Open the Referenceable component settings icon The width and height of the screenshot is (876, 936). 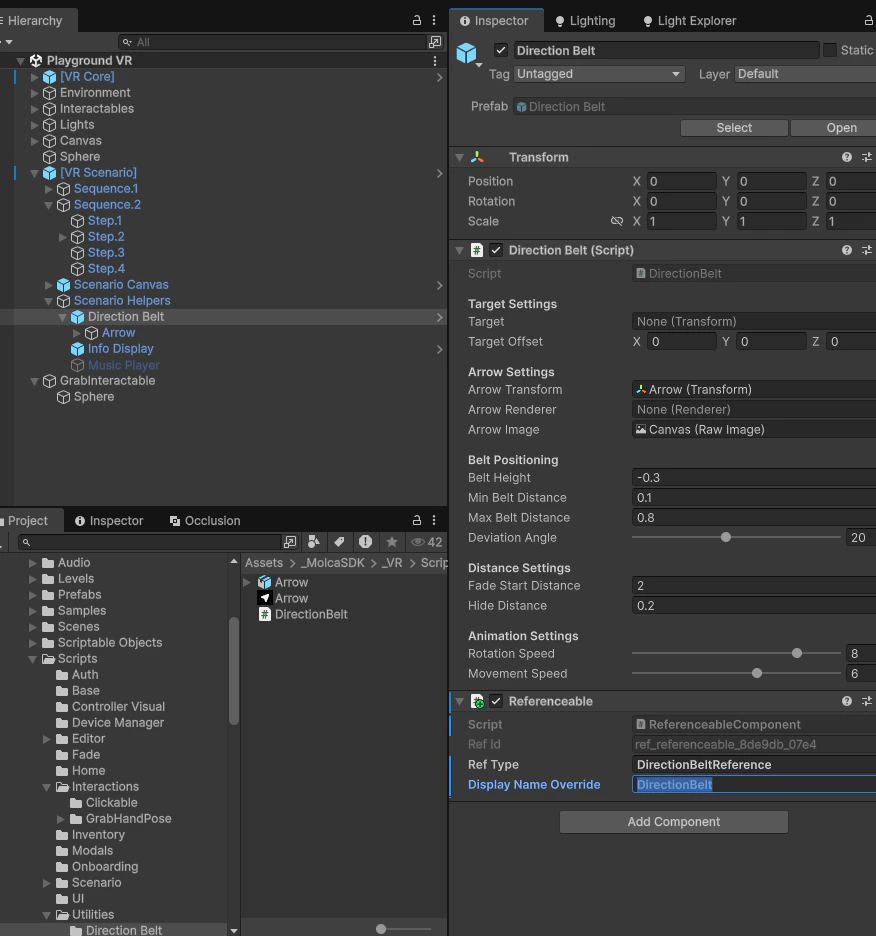(866, 701)
